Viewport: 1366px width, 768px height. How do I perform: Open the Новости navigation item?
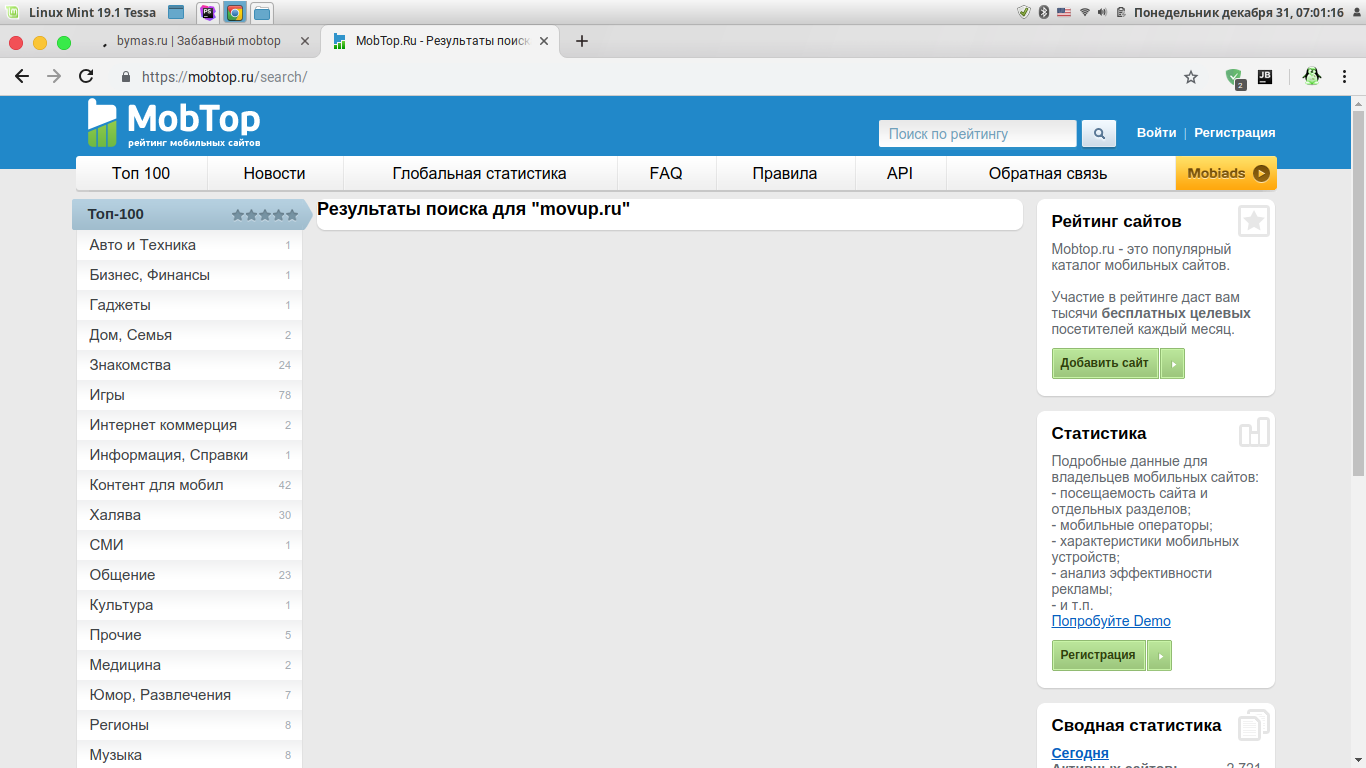tap(274, 173)
